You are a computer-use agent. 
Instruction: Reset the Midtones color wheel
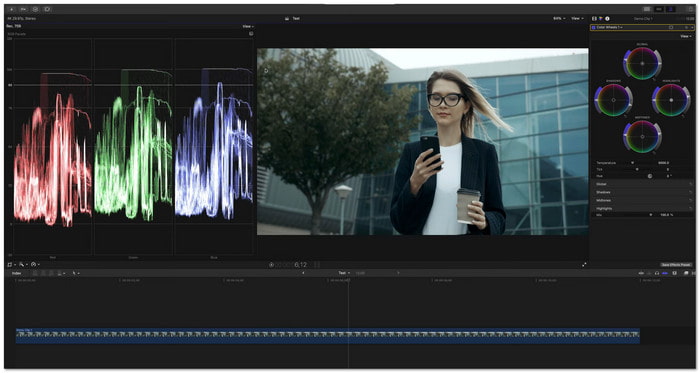[x=654, y=153]
